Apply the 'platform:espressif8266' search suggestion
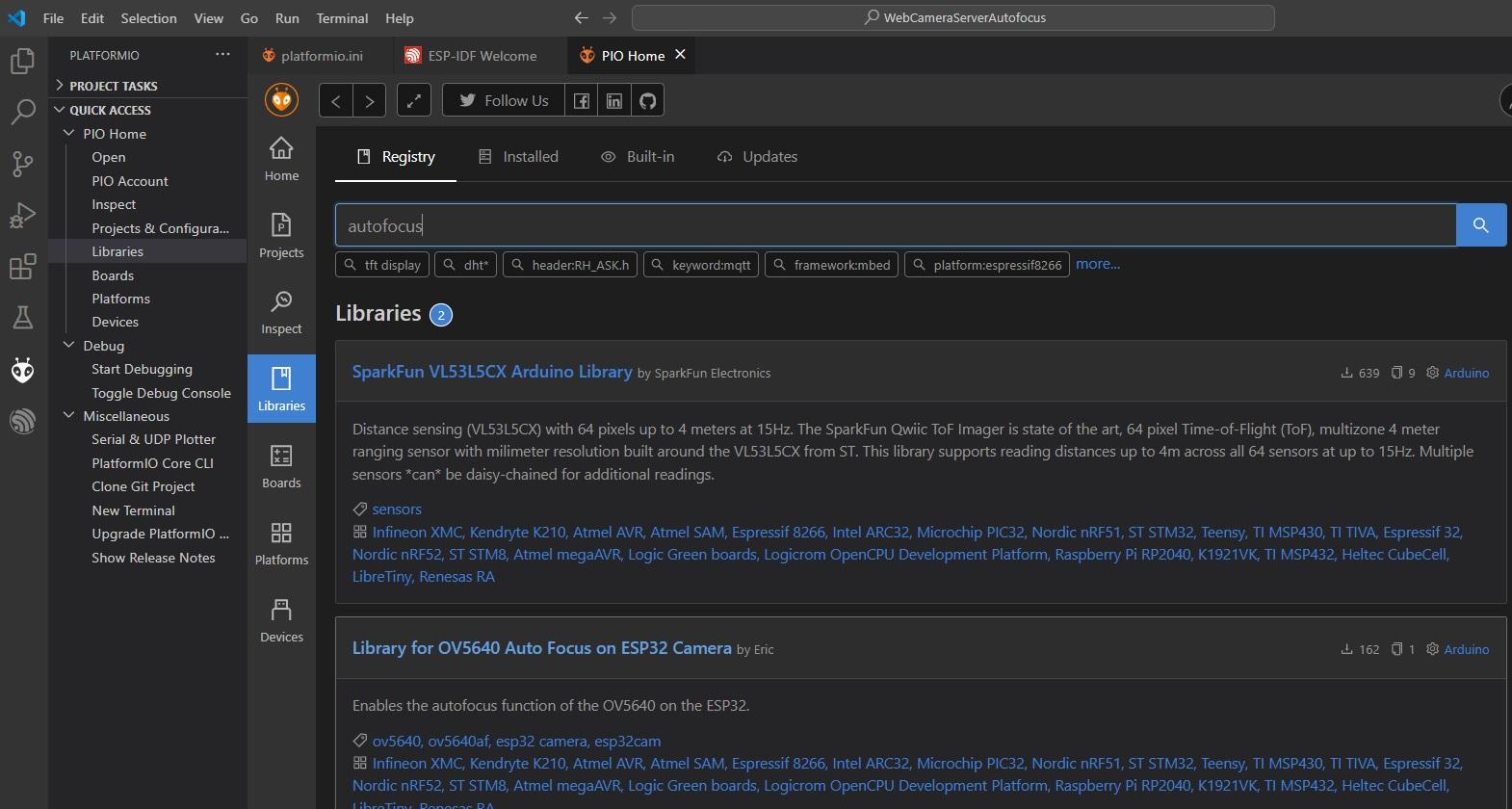Image resolution: width=1512 pixels, height=809 pixels. [x=987, y=265]
